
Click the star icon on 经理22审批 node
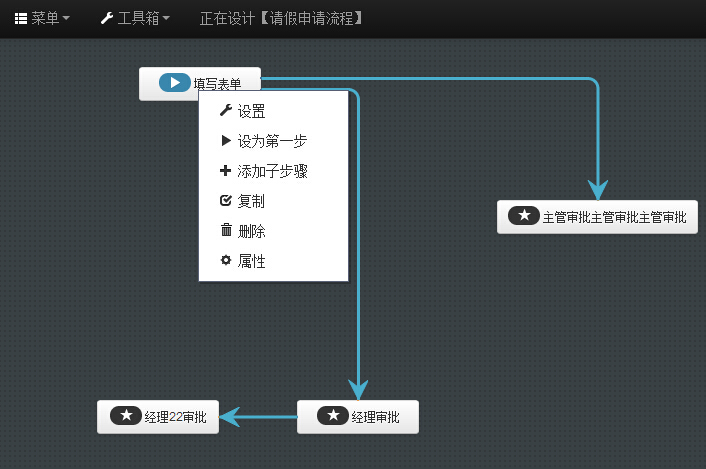[126, 416]
